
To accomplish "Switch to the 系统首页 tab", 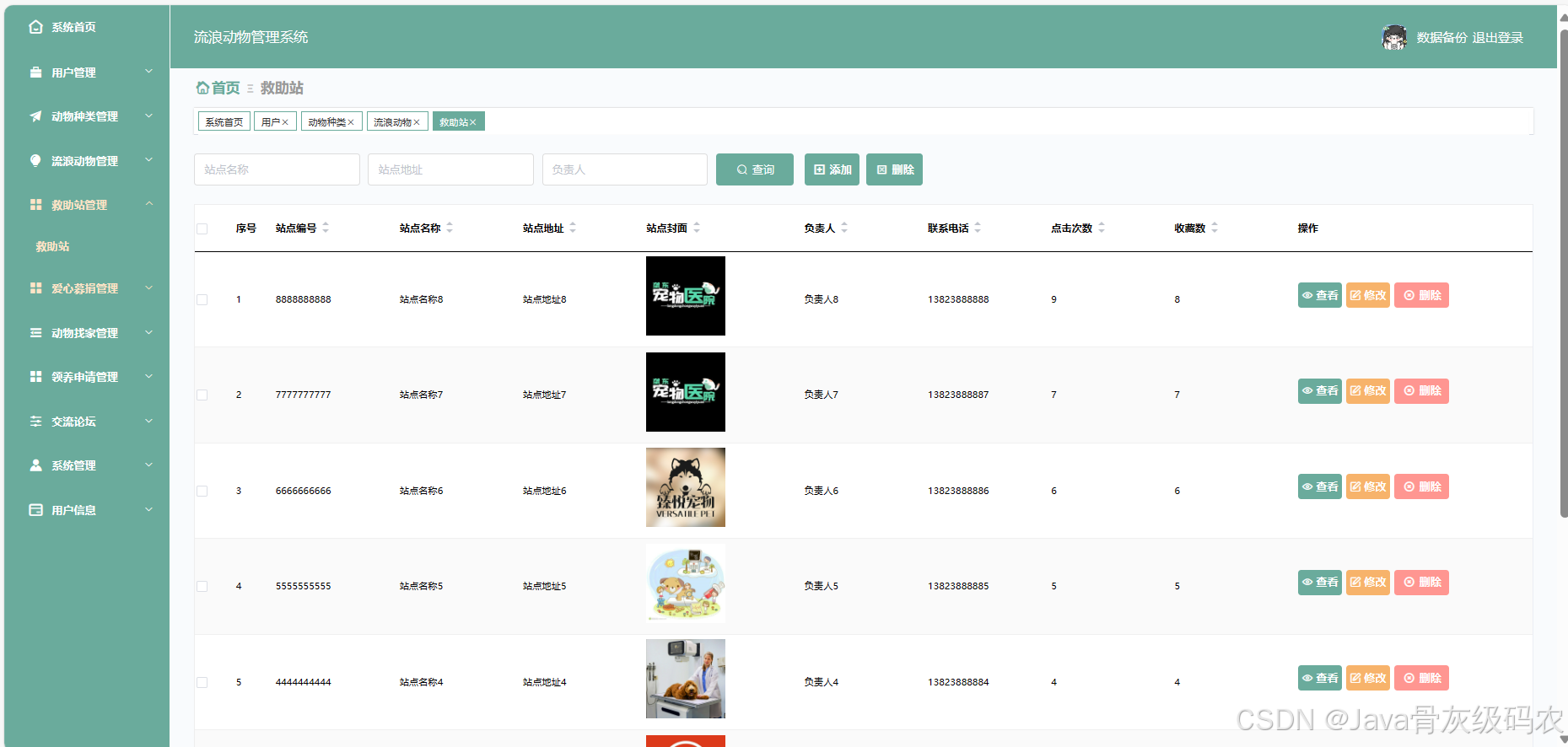I will click(224, 121).
